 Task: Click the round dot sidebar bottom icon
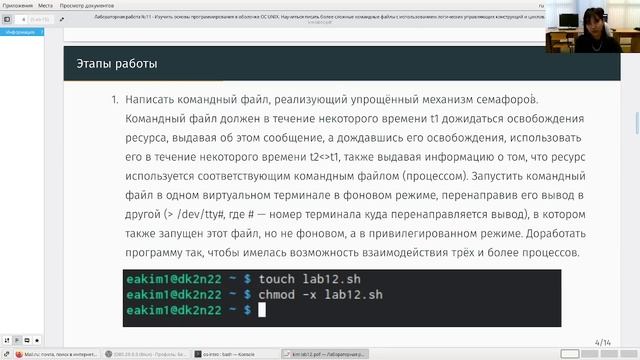click(x=37, y=340)
